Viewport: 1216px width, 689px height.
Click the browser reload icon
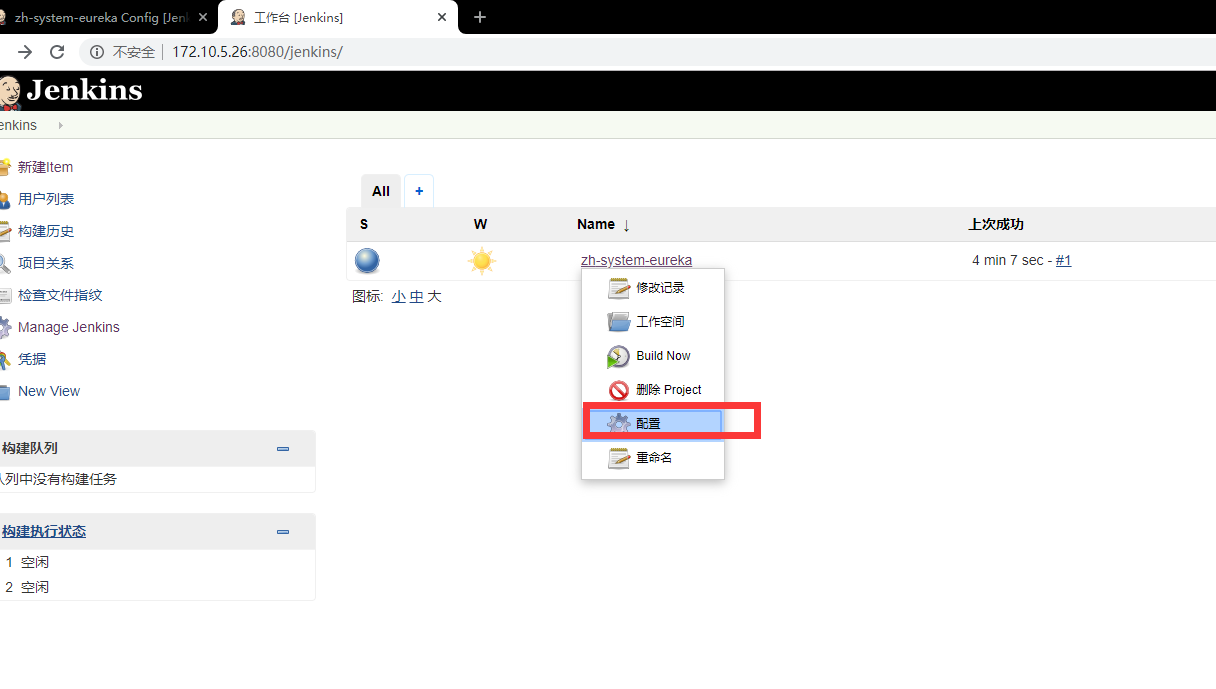coord(57,52)
